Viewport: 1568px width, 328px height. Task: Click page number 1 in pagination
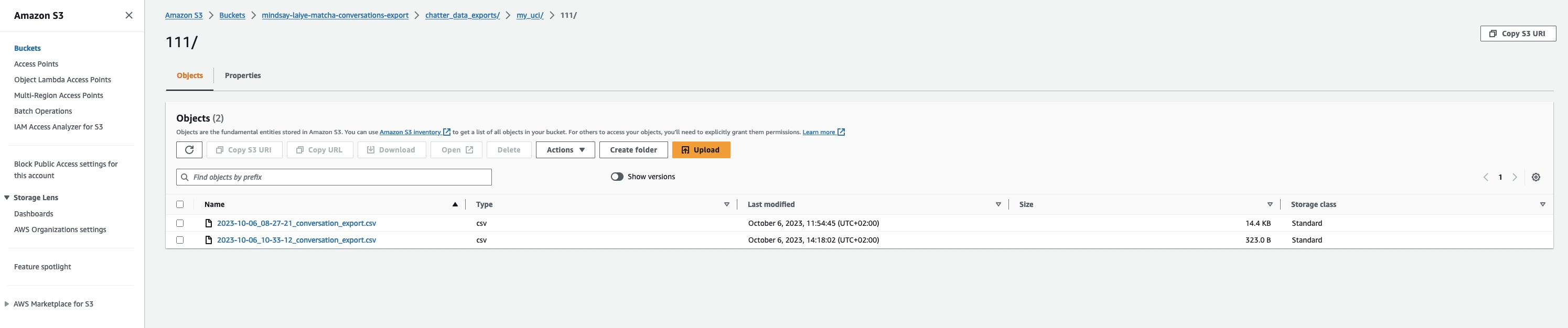tap(1500, 177)
